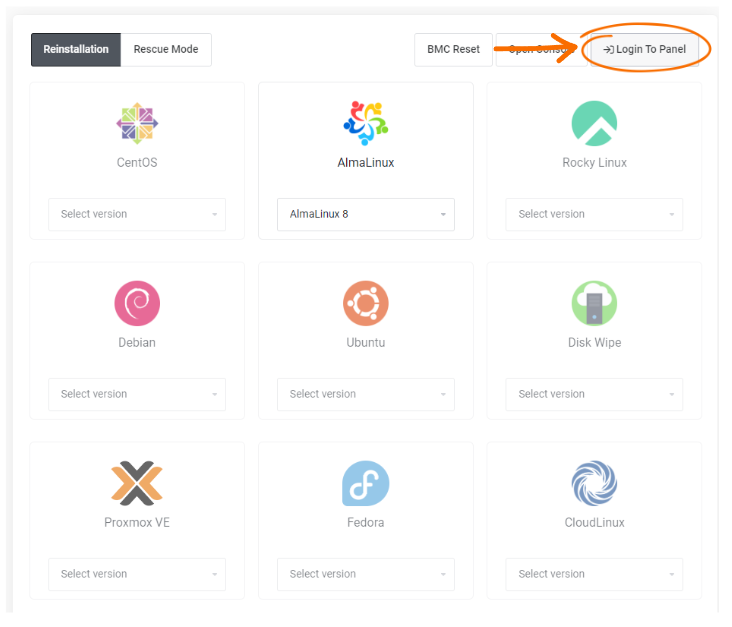Click the CentOS label text

coord(137,162)
